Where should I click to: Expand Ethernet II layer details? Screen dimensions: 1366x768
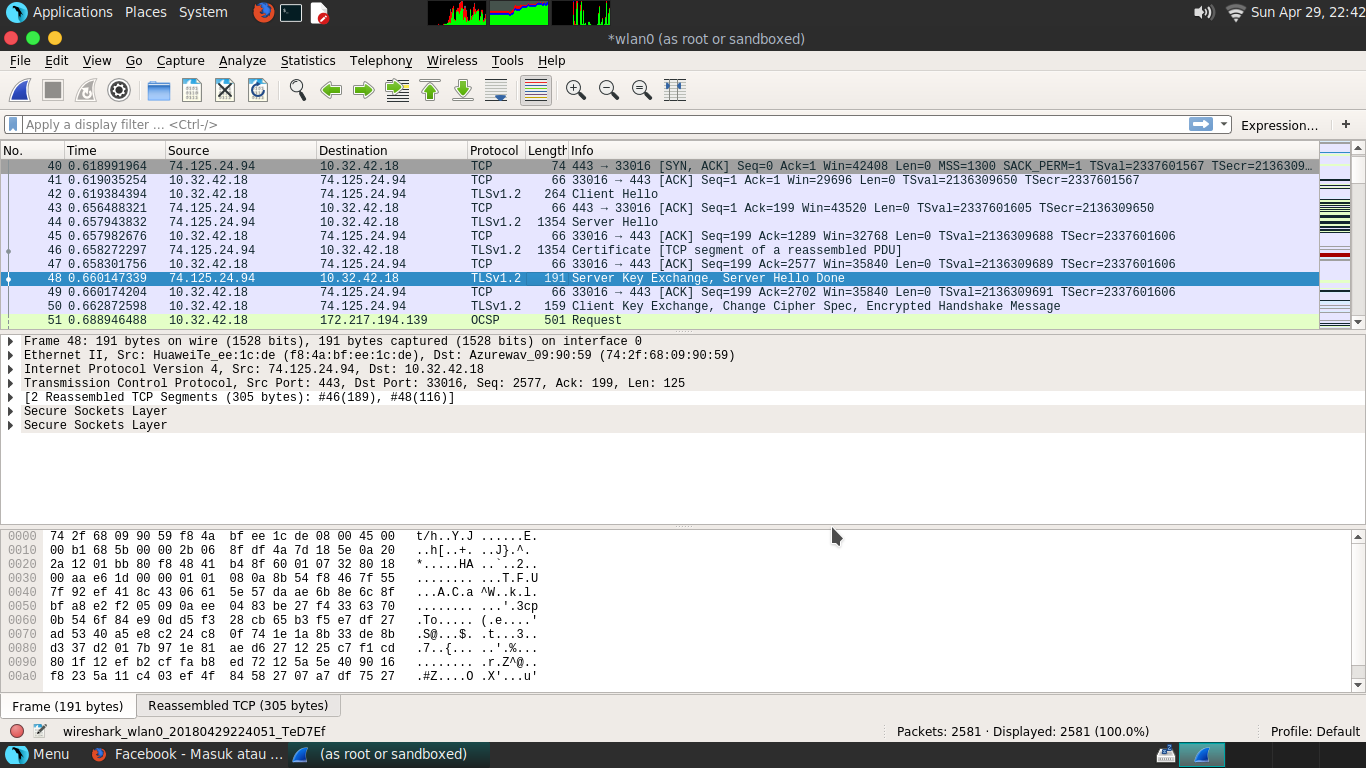(x=11, y=355)
